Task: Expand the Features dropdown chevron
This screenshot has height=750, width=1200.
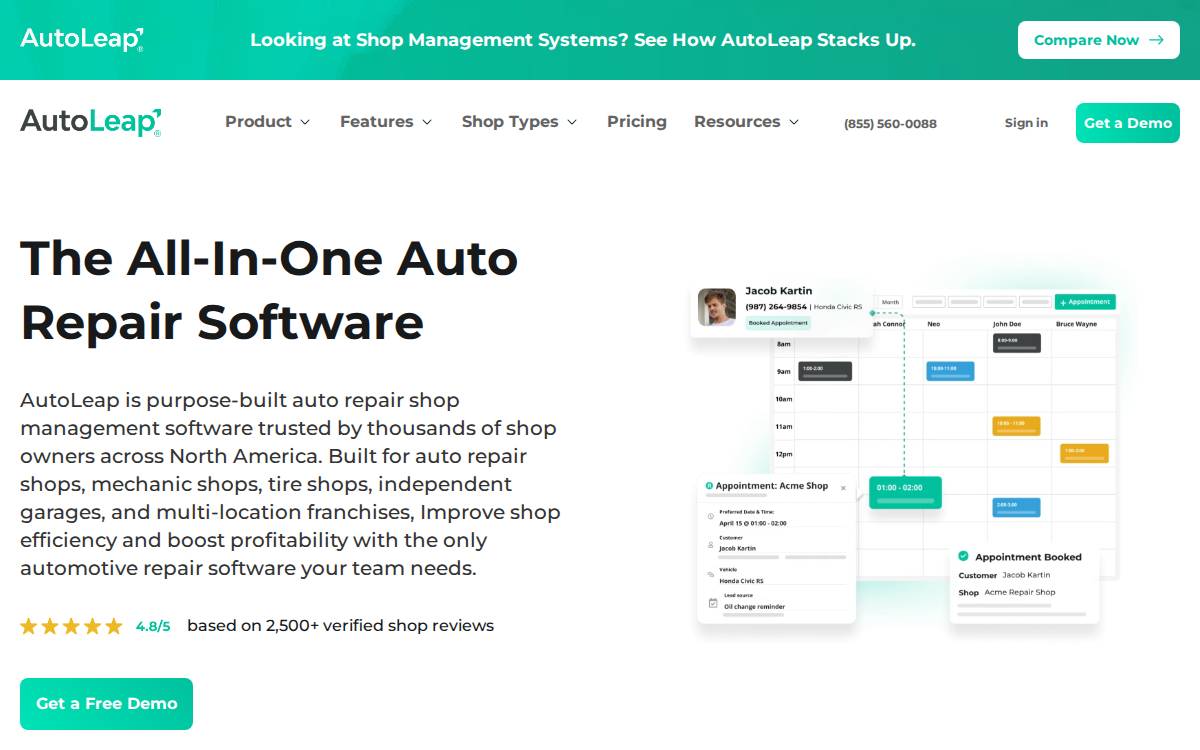Action: click(x=427, y=122)
